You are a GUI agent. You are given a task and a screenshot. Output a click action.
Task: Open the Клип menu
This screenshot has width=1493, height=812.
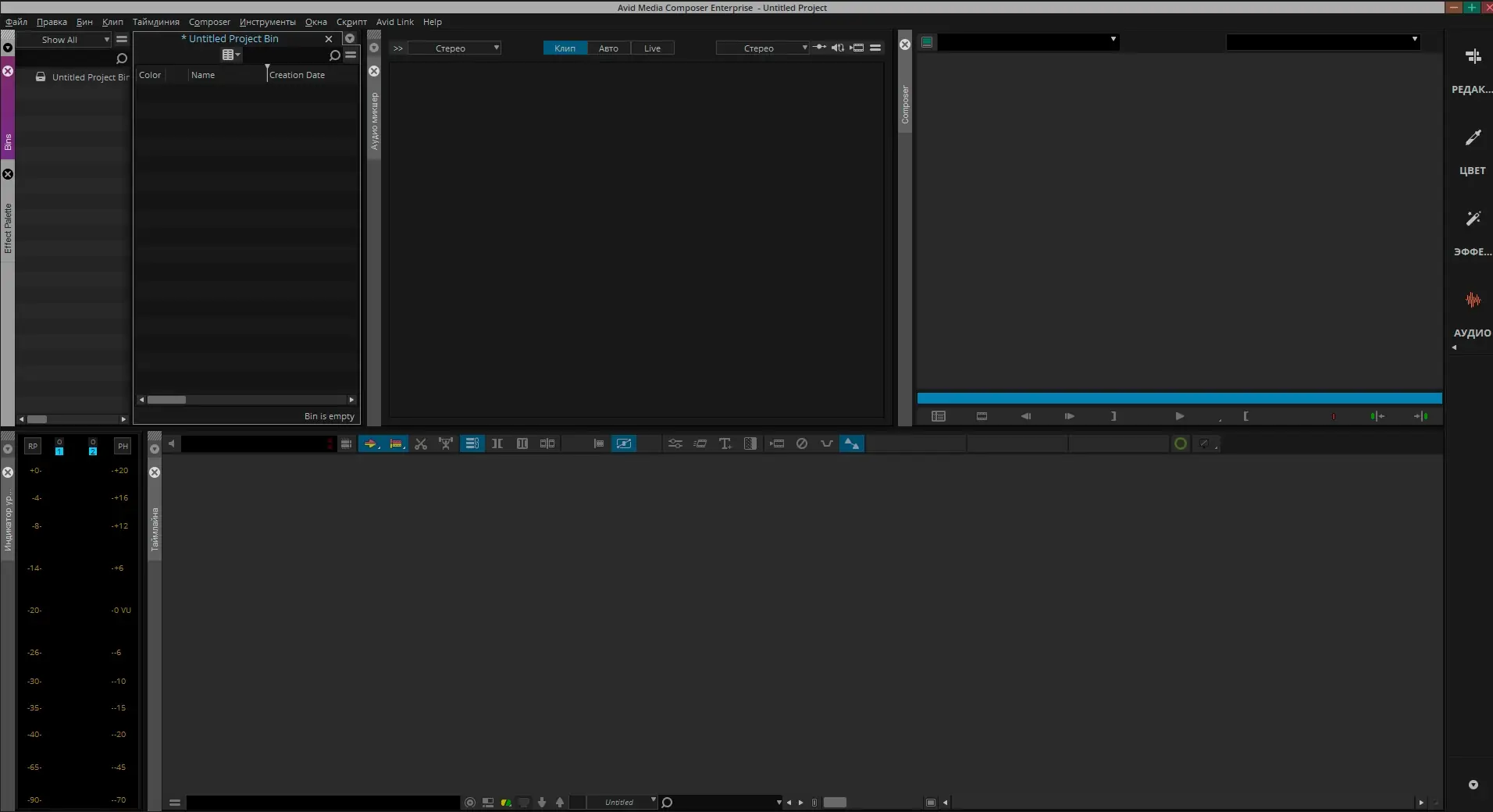112,22
